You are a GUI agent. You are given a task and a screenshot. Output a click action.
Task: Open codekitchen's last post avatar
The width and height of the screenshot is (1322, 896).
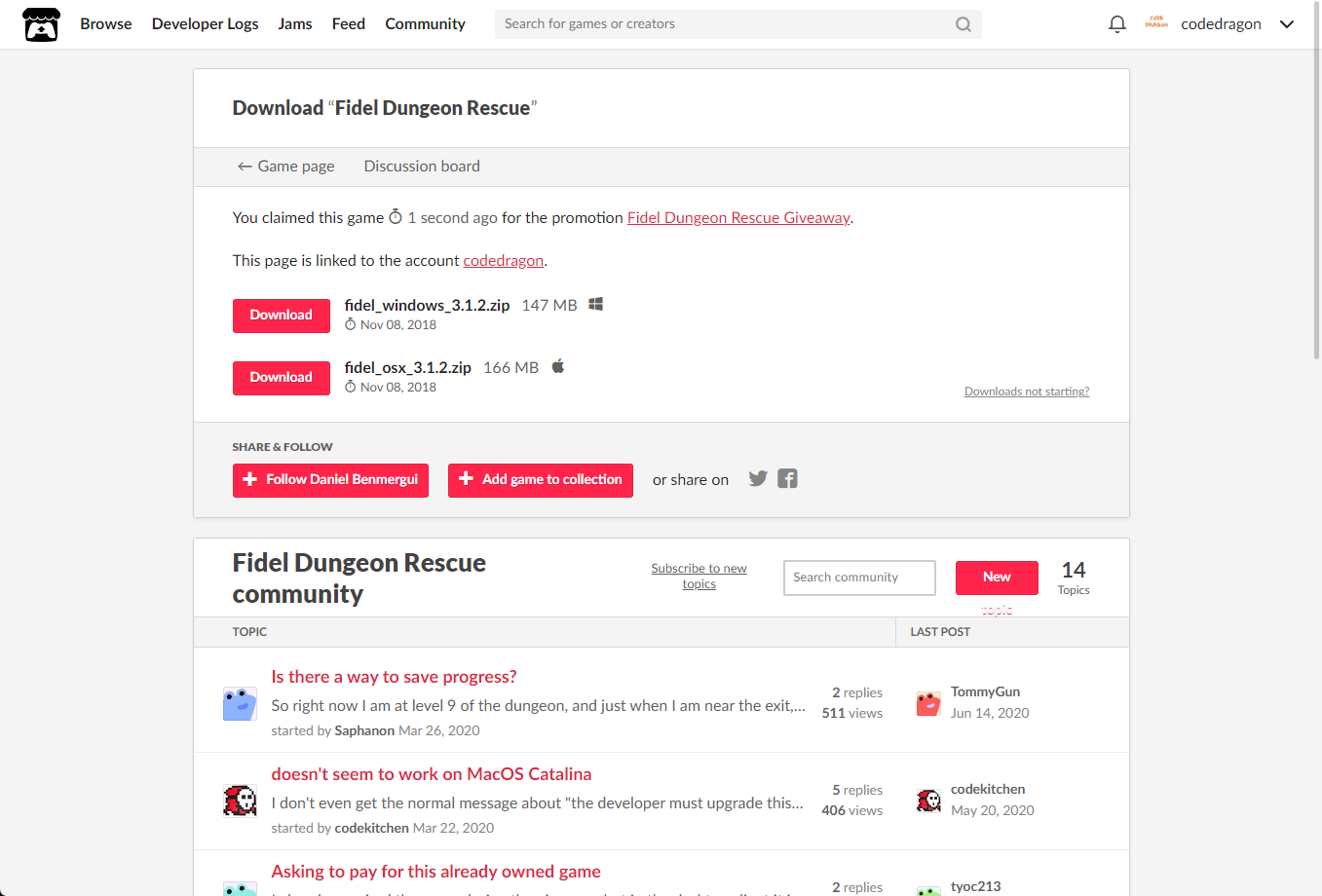coord(928,800)
